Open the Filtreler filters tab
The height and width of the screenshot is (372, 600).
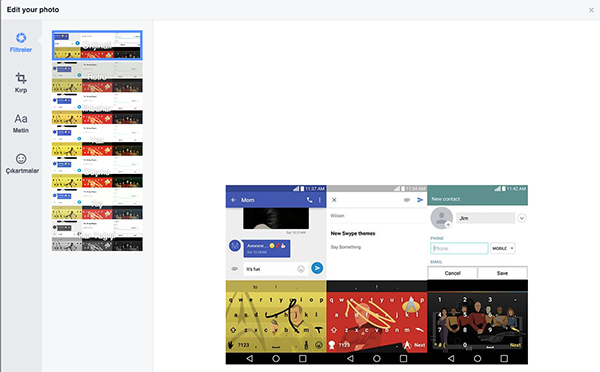click(x=21, y=42)
